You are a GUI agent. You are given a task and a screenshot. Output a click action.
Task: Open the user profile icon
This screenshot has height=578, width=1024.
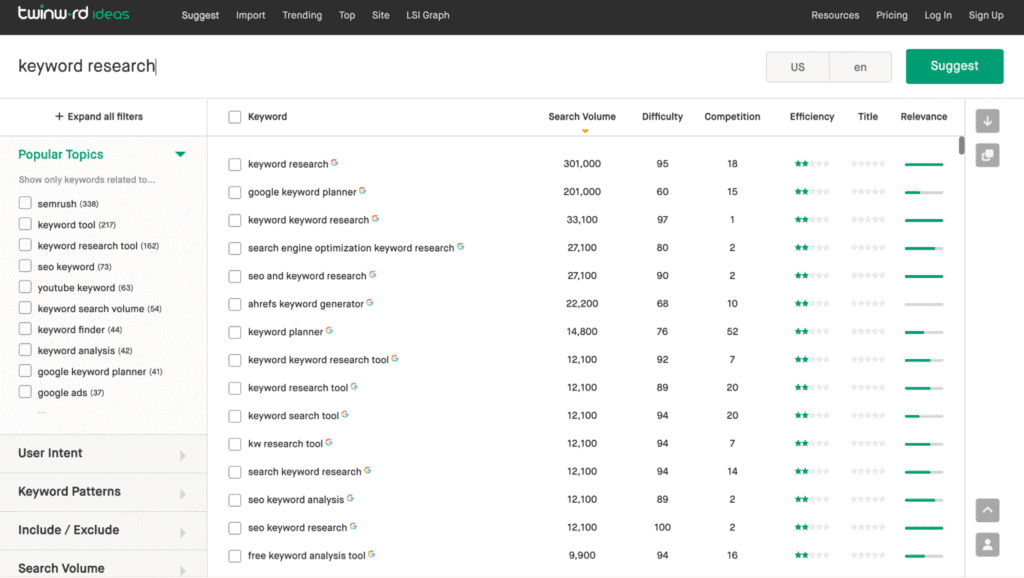pyautogui.click(x=987, y=545)
